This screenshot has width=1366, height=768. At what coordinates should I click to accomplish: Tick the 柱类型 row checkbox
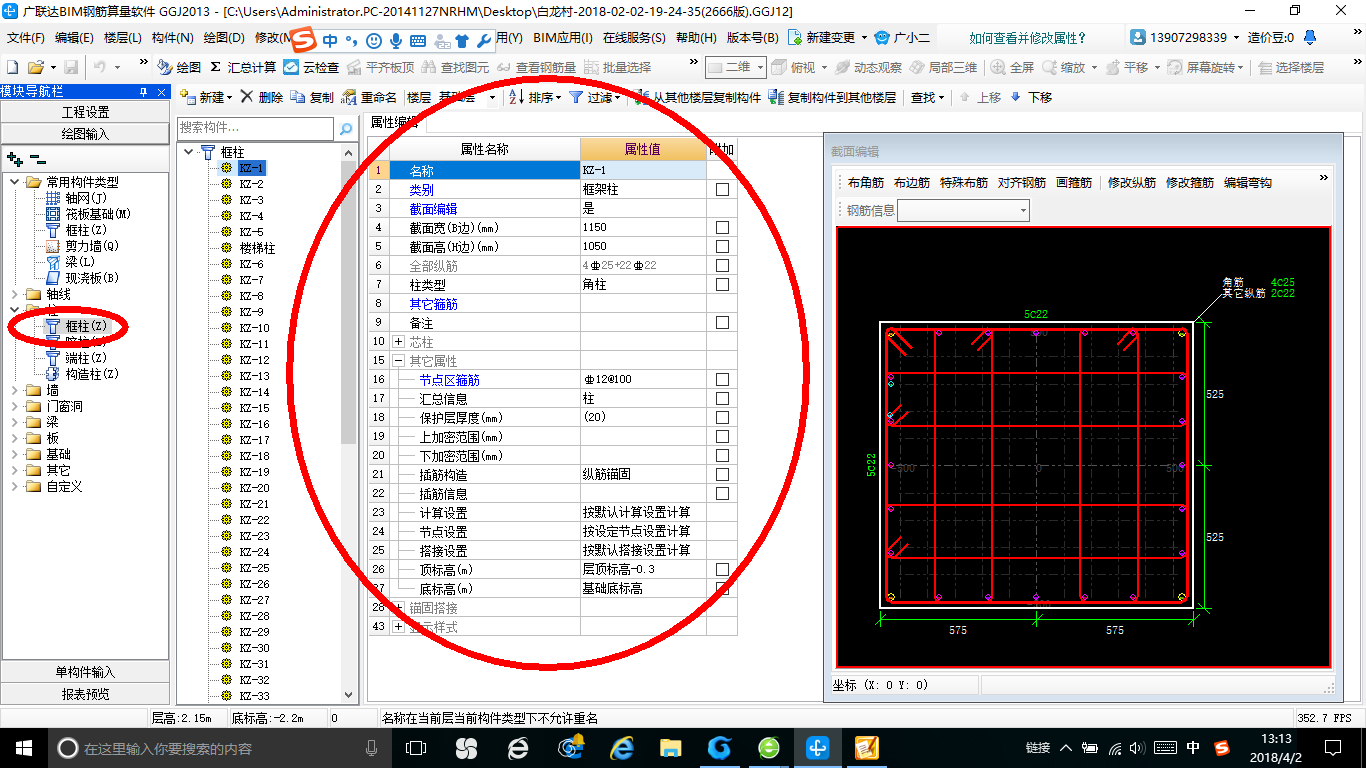tap(722, 285)
